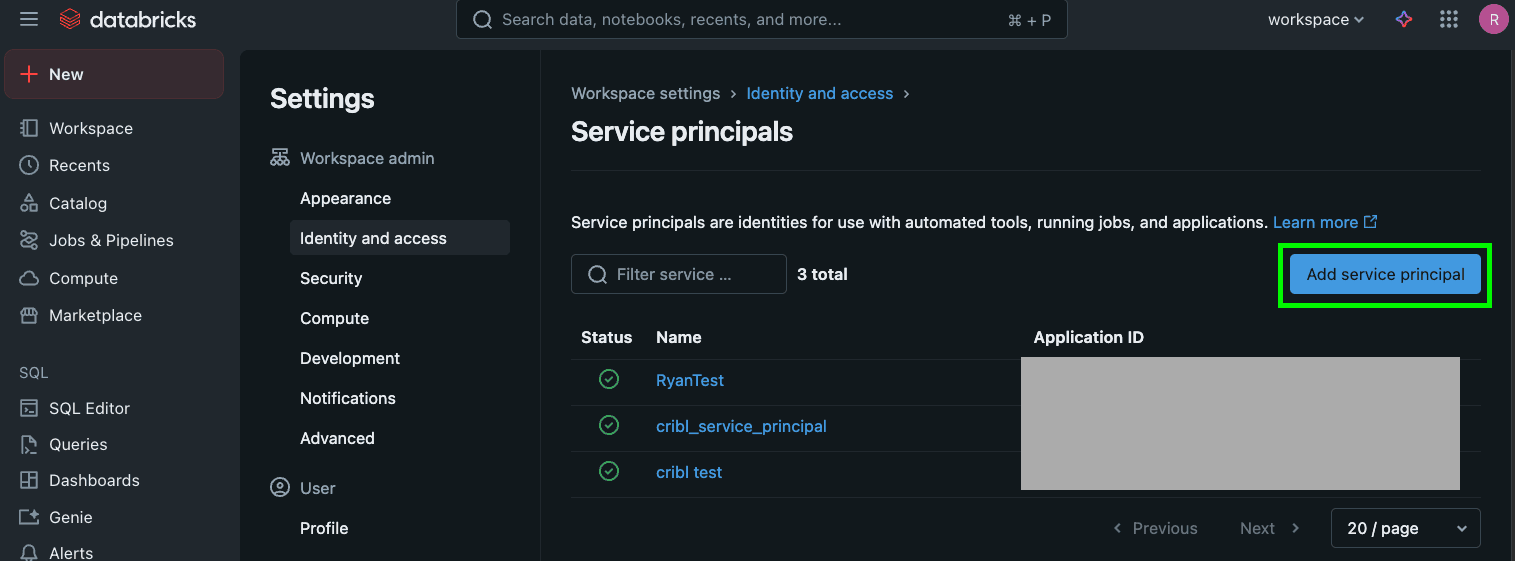Select Advanced settings section
This screenshot has height=561, width=1515.
tap(337, 438)
